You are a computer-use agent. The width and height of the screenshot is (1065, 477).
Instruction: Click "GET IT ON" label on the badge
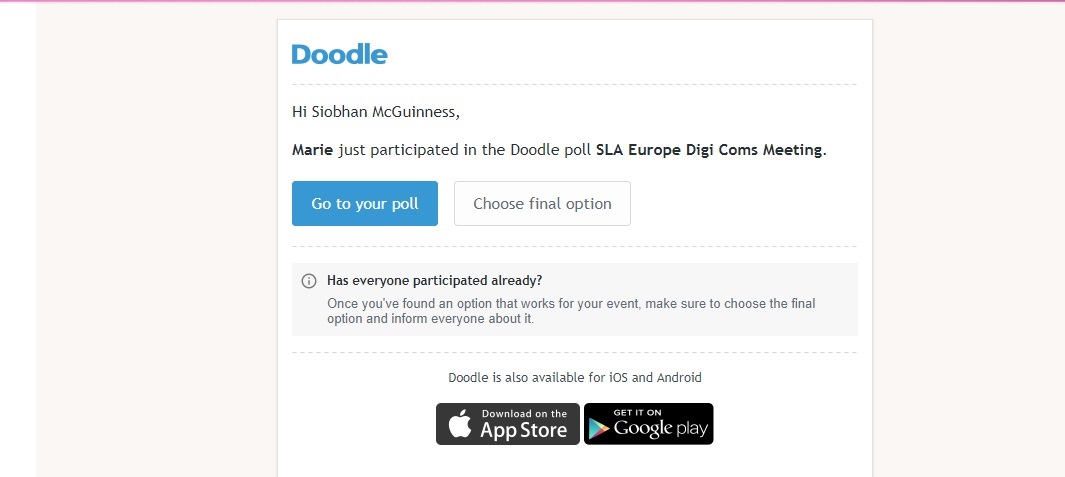tap(637, 412)
